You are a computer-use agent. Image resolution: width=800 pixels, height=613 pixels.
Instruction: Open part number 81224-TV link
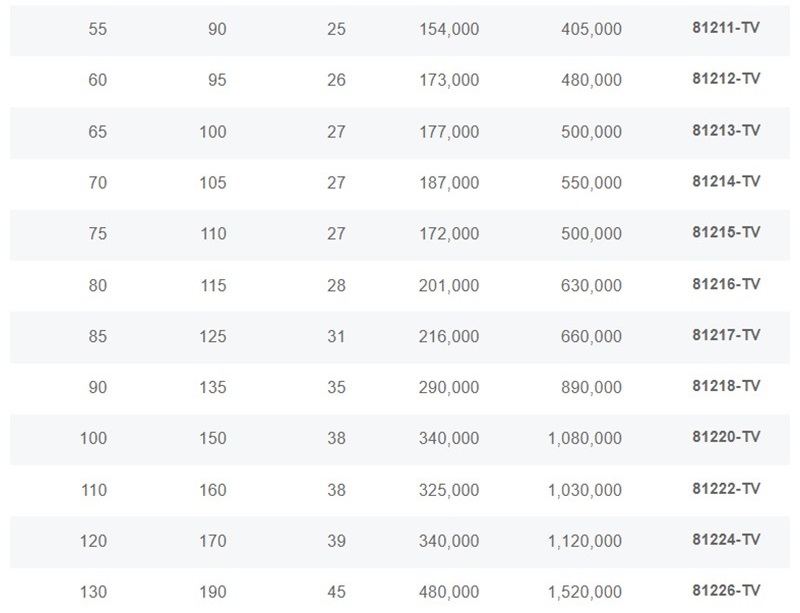tap(726, 540)
